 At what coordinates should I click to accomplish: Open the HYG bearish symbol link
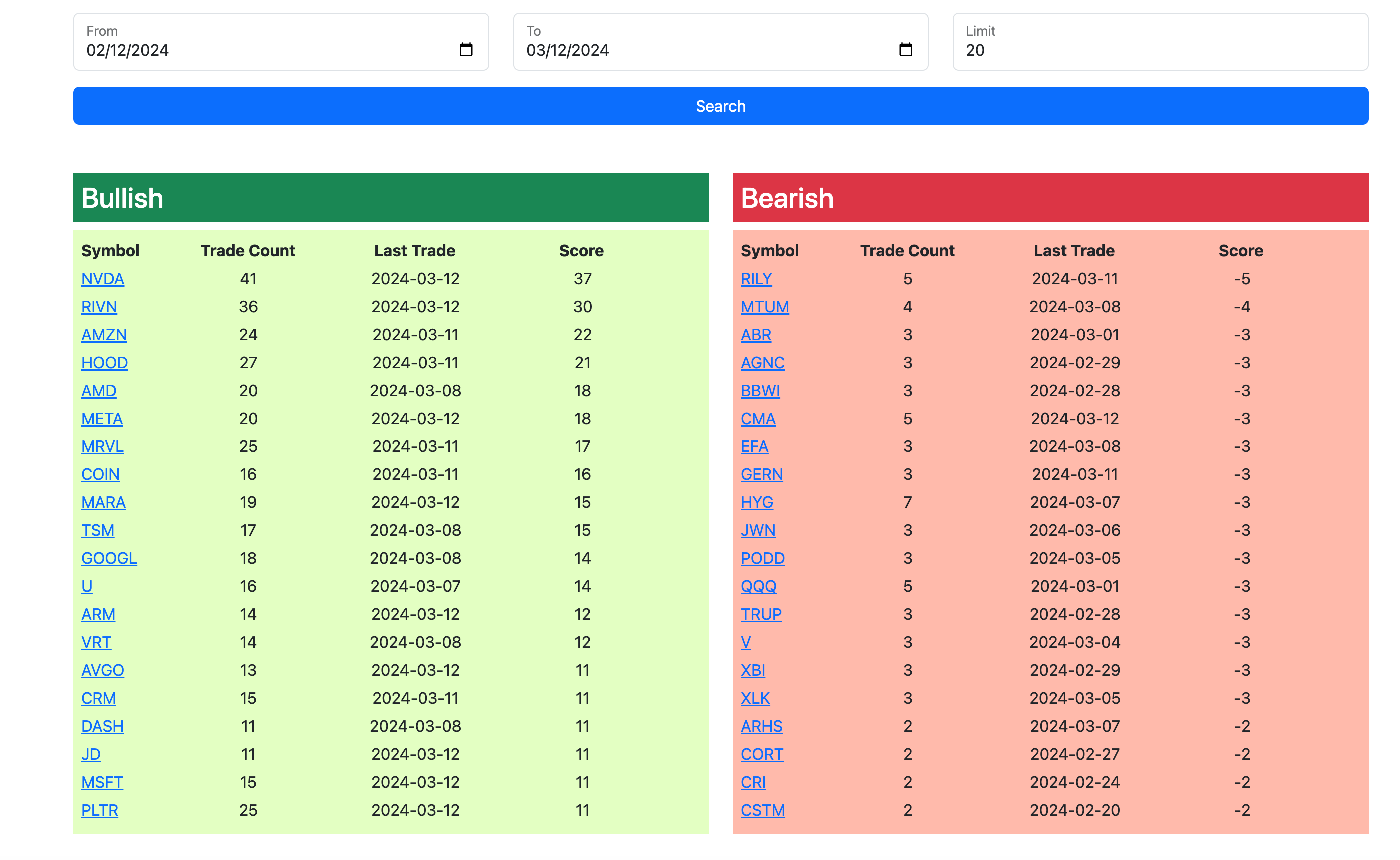(x=757, y=502)
